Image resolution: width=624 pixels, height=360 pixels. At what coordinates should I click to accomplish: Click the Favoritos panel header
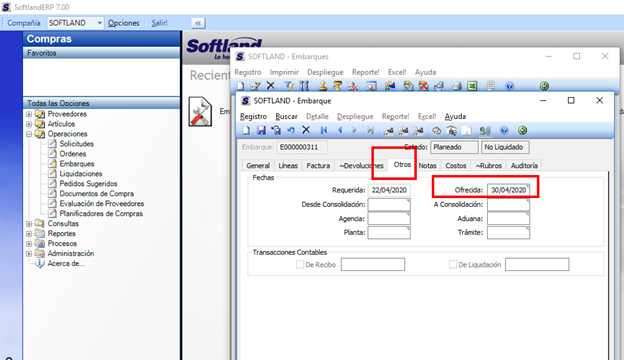click(101, 53)
